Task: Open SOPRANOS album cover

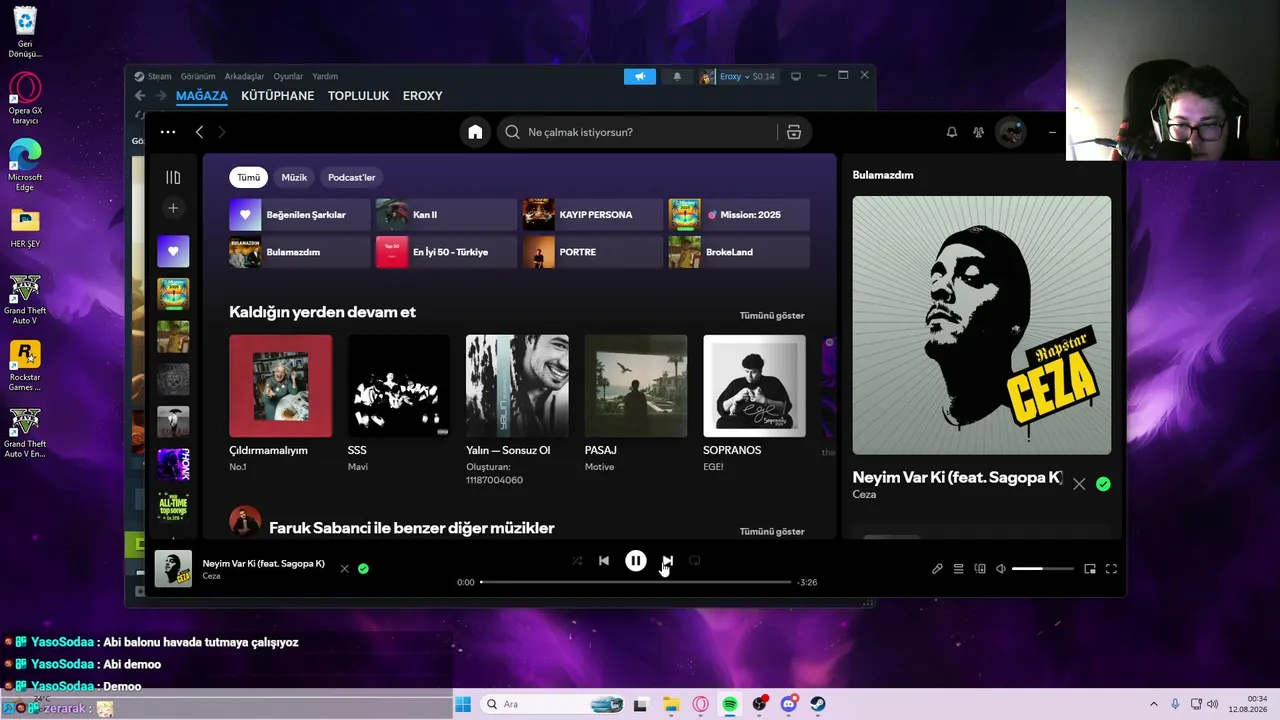Action: 754,386
